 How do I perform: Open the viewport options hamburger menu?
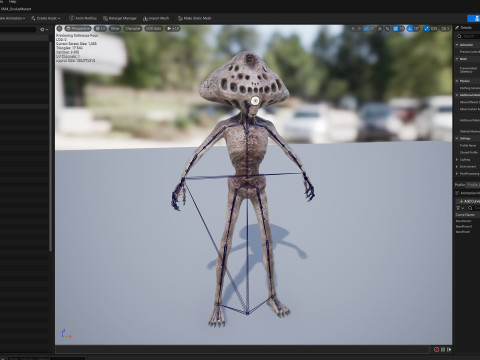[59, 29]
